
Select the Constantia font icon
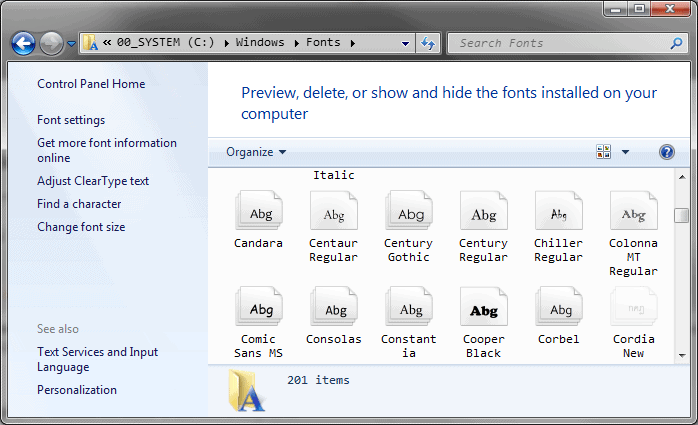point(409,306)
